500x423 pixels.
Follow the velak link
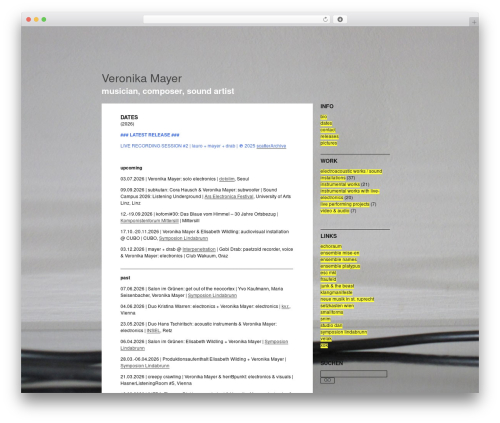326,339
